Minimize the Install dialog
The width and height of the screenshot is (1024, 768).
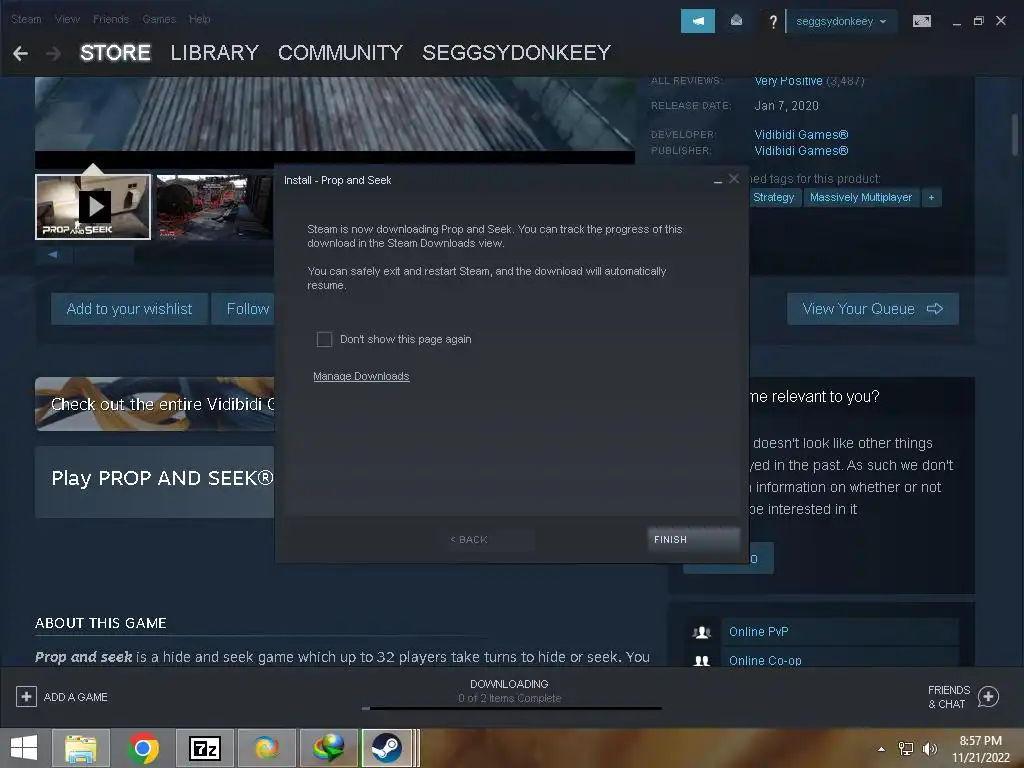pyautogui.click(x=718, y=180)
